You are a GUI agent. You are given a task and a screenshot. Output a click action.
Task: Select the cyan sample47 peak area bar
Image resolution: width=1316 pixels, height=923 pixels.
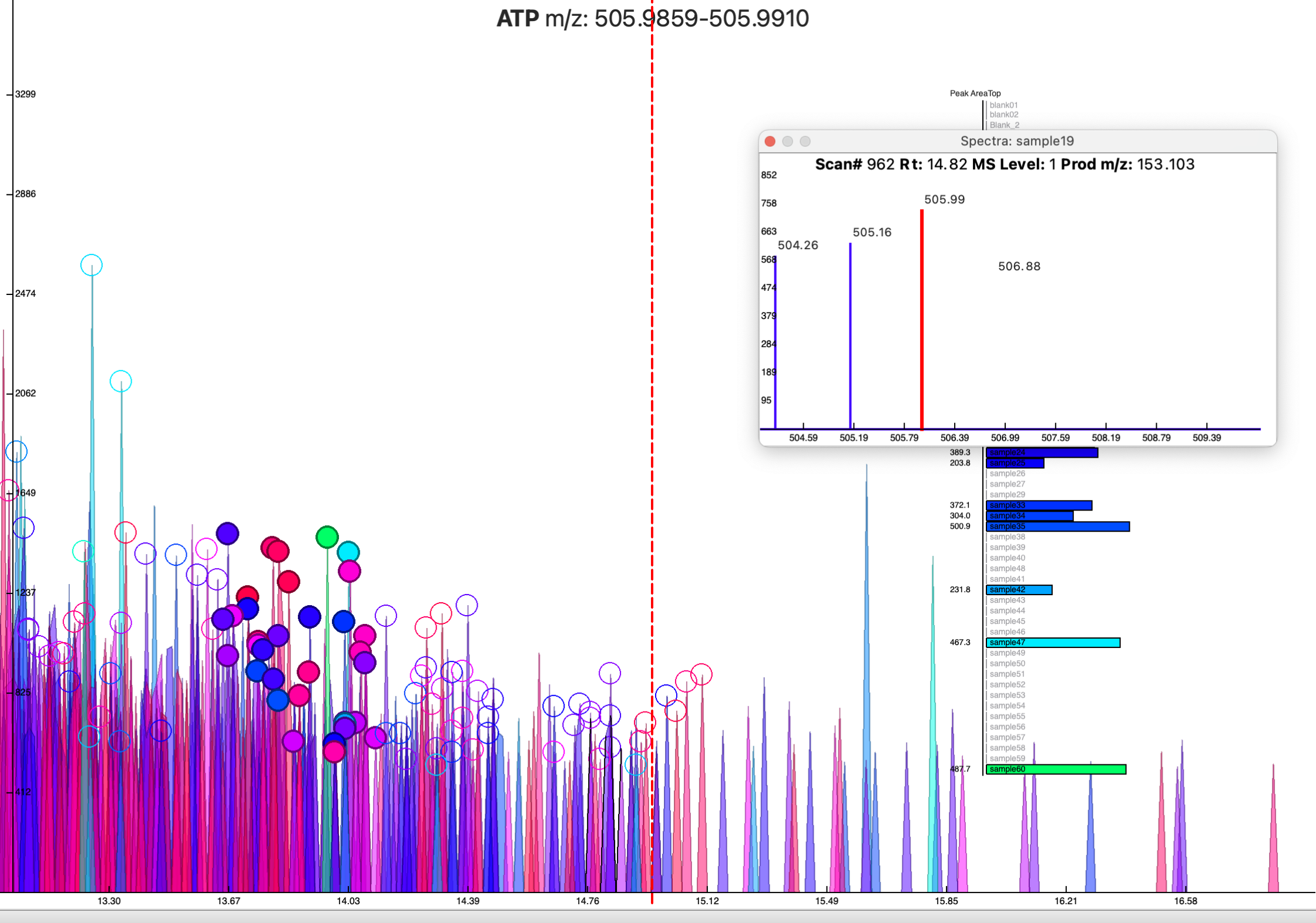(x=1053, y=643)
